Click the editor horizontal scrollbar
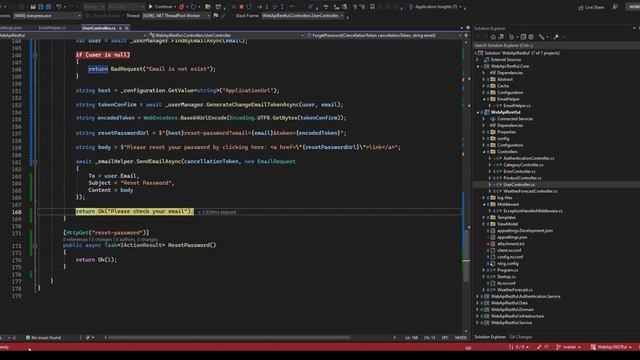Screen dimensions: 640x360 tap(230, 338)
